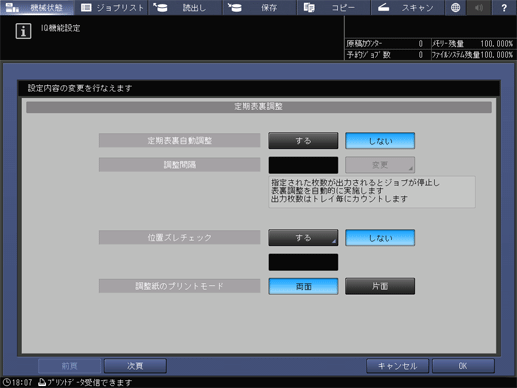Click the 位置ズレチェック label
Image resolution: width=517 pixels, height=388 pixels.
179,237
